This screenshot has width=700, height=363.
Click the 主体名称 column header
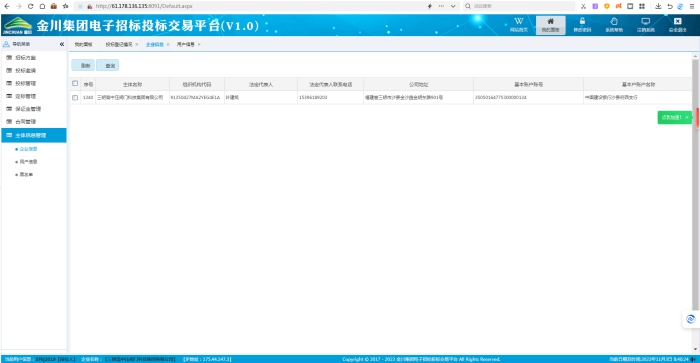(132, 84)
